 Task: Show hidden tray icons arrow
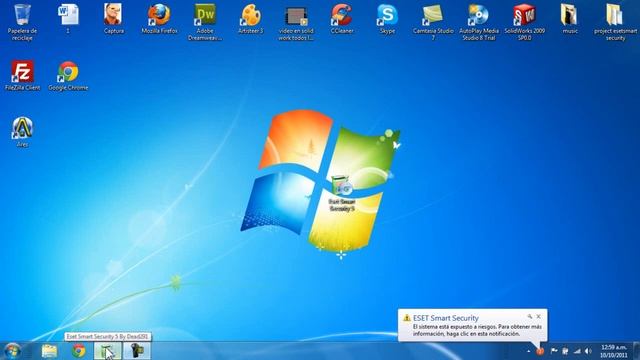tap(529, 351)
